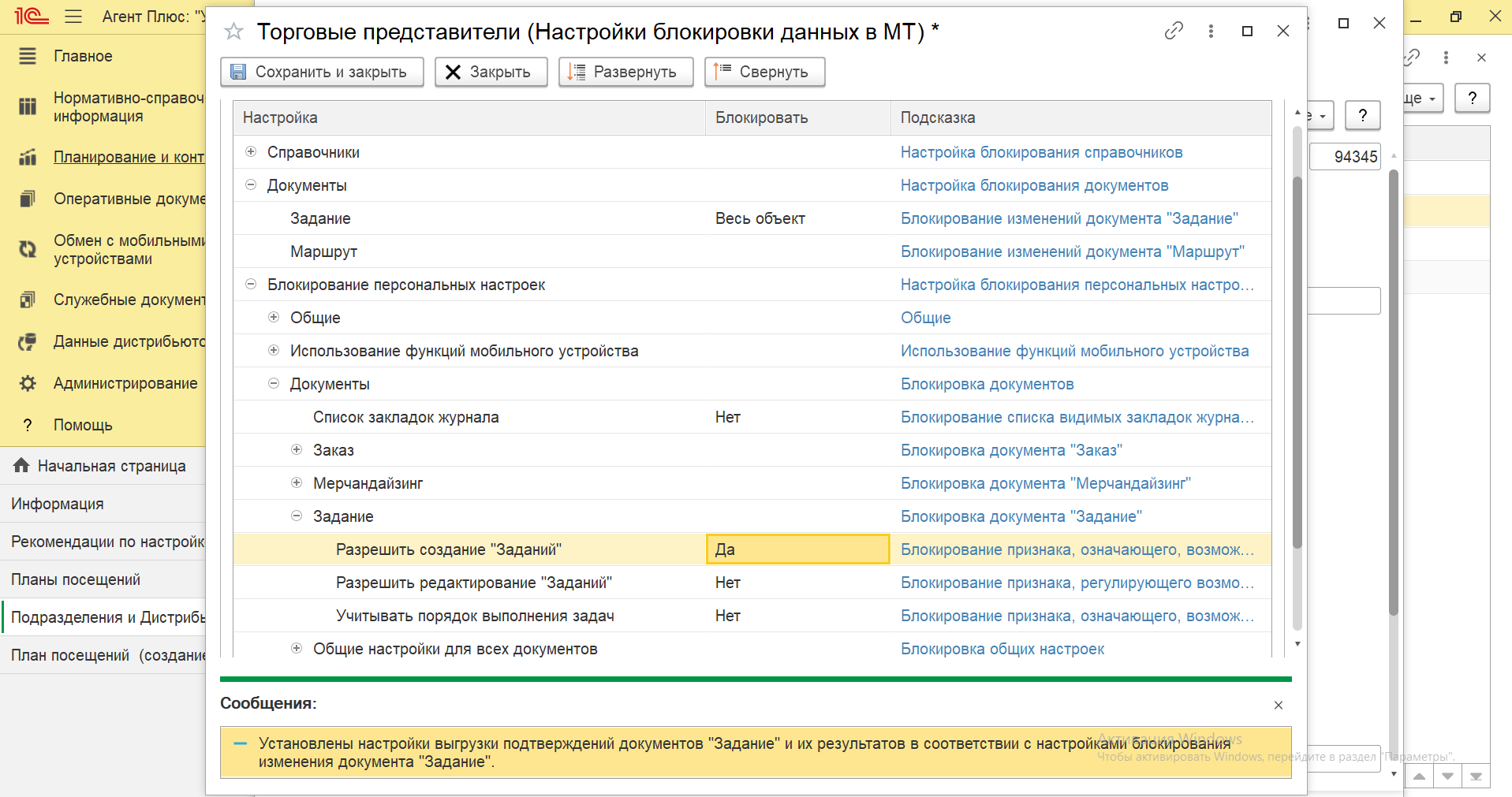Click link icon in background window

click(x=1412, y=57)
